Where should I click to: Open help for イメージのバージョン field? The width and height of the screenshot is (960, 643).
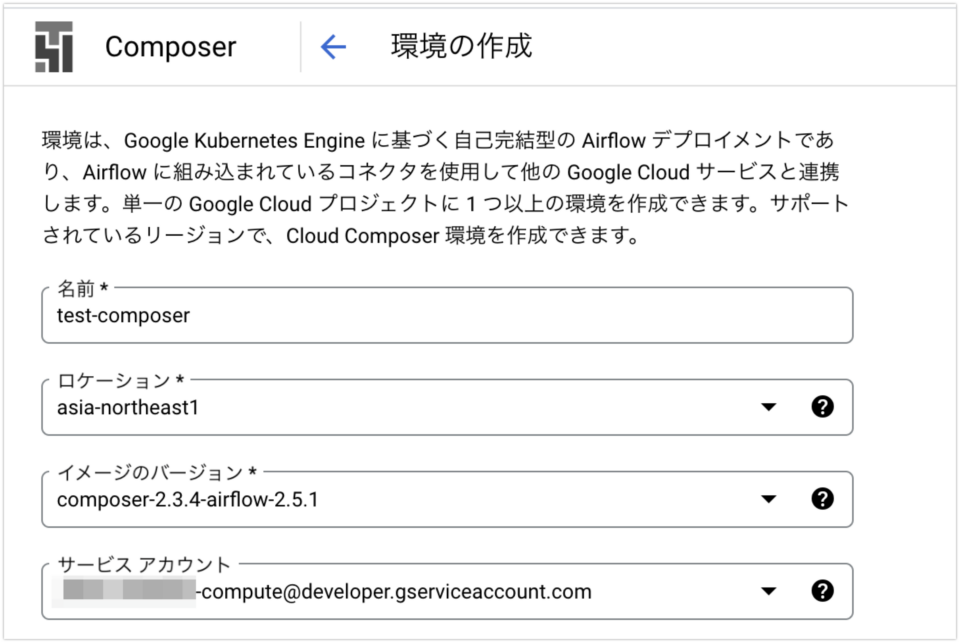point(822,499)
